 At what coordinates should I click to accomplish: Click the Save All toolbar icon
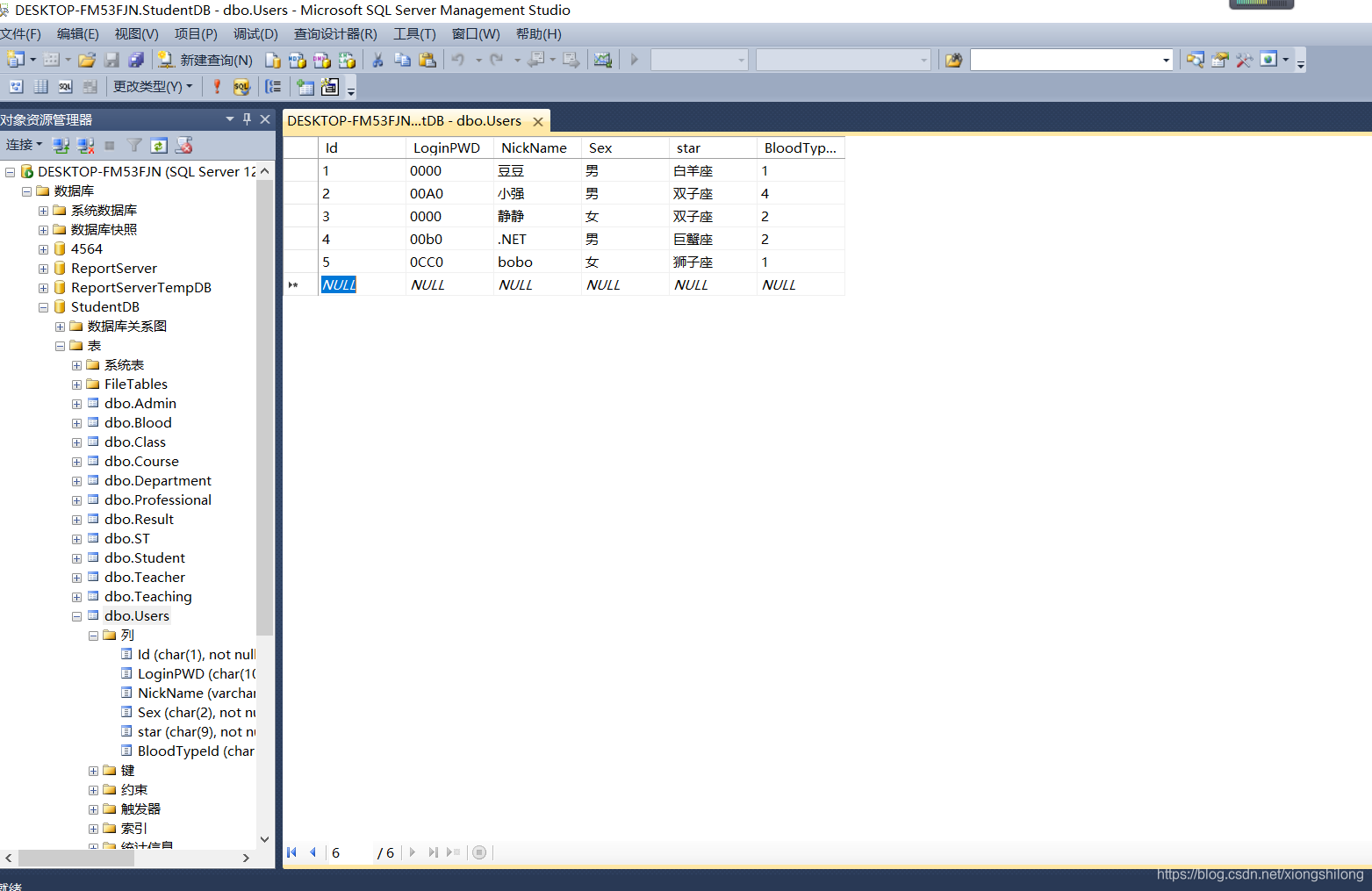coord(136,60)
